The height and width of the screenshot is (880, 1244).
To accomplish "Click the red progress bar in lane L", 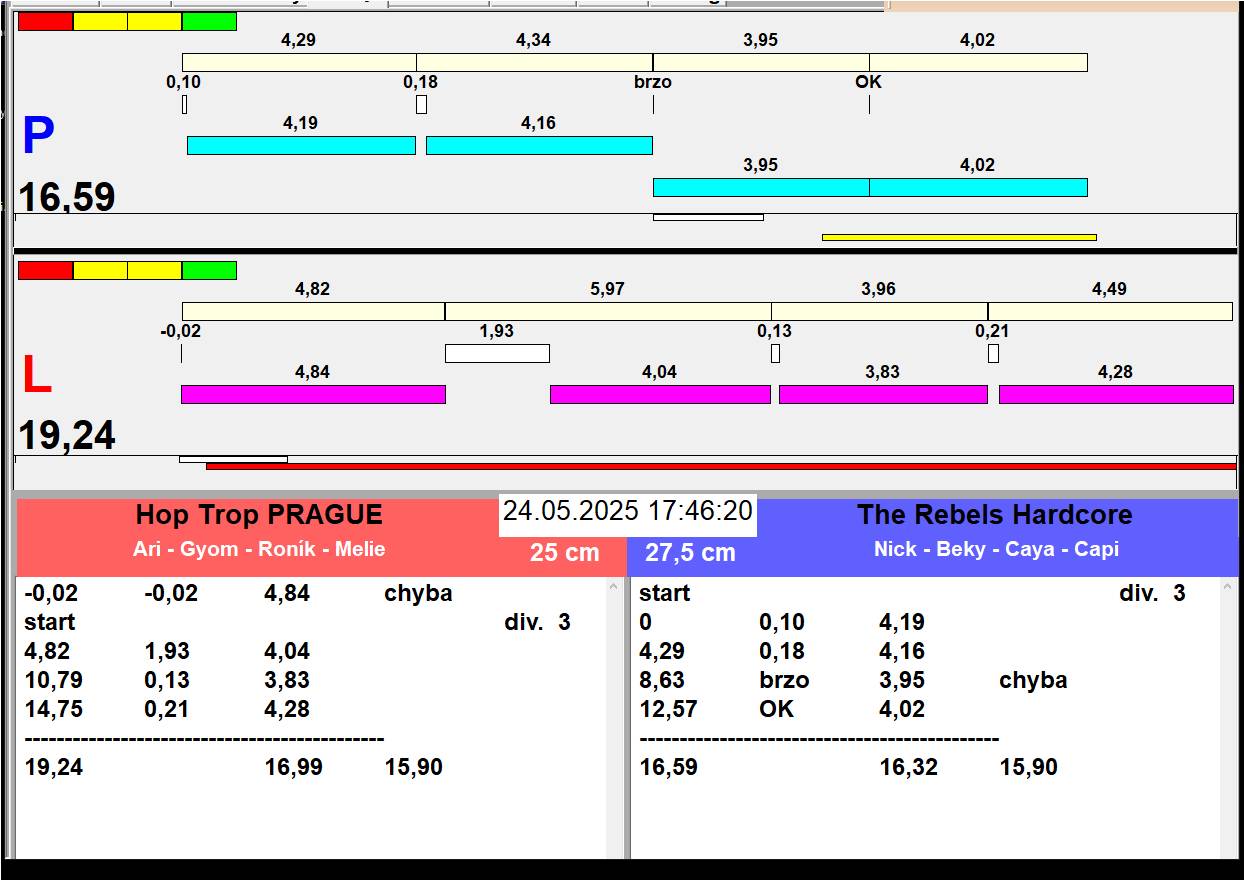I will tap(721, 466).
